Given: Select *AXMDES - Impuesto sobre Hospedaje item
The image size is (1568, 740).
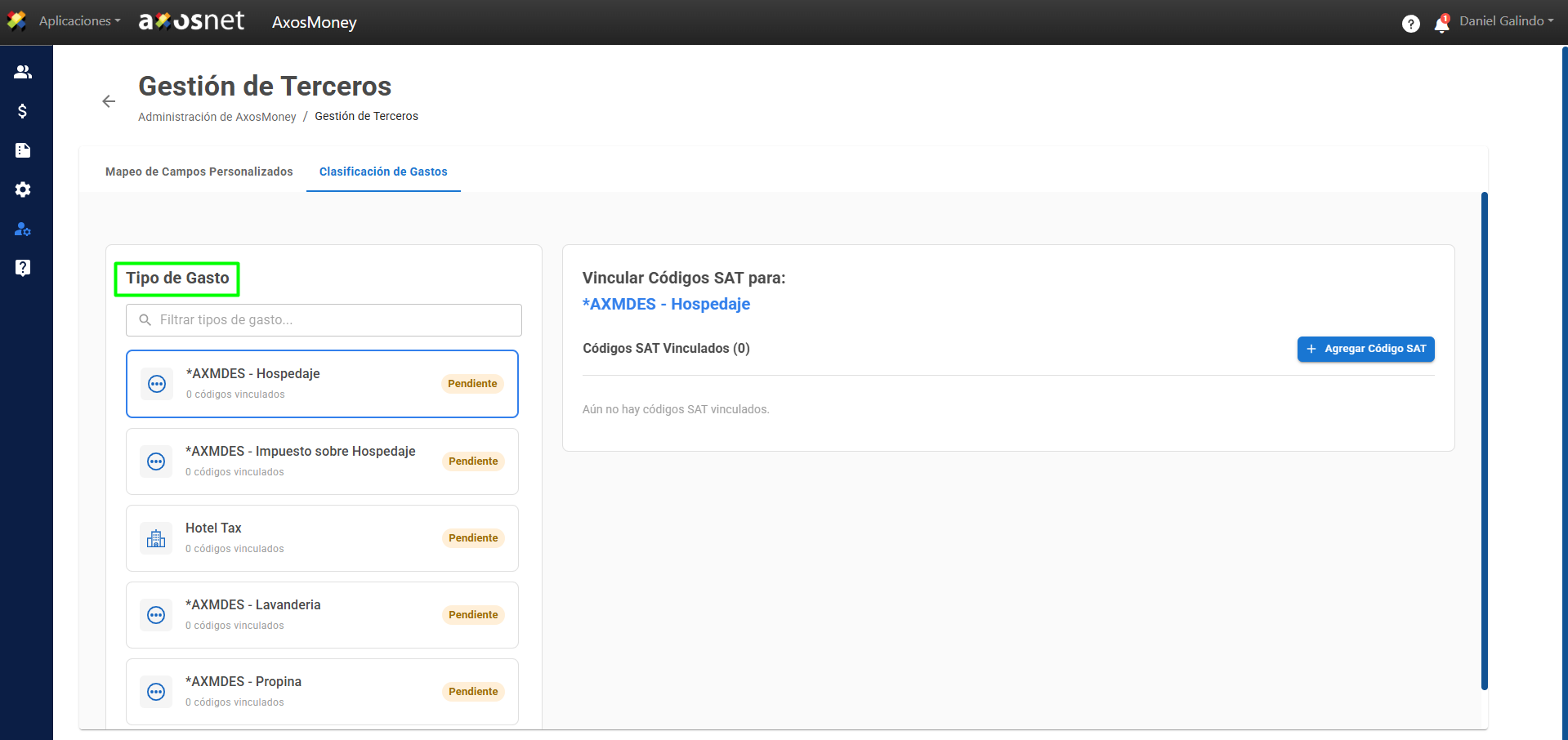Looking at the screenshot, I should [322, 461].
